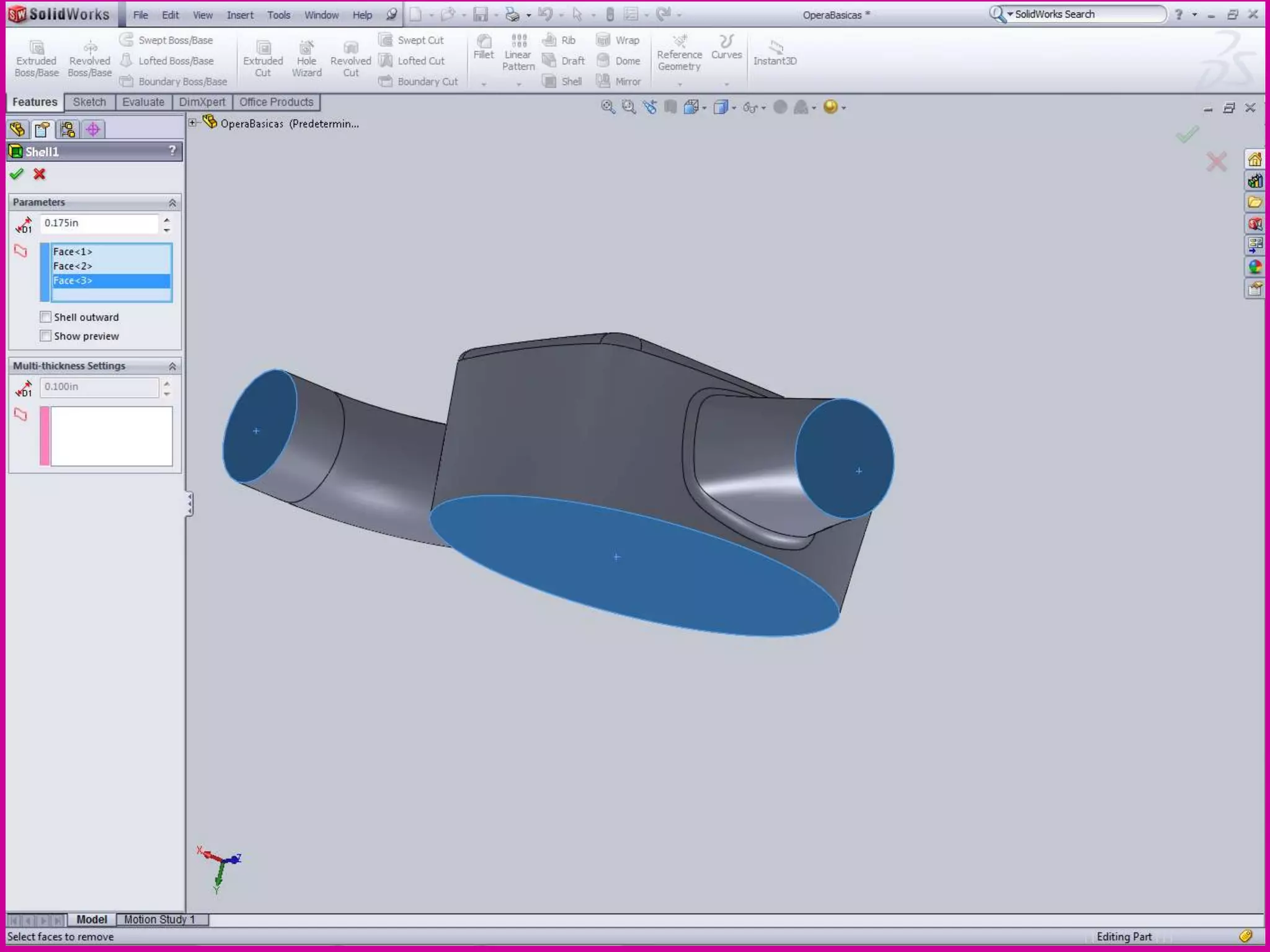Click the pink multi-thickness faces selection bar
Viewport: 1270px width, 952px height.
(45, 436)
